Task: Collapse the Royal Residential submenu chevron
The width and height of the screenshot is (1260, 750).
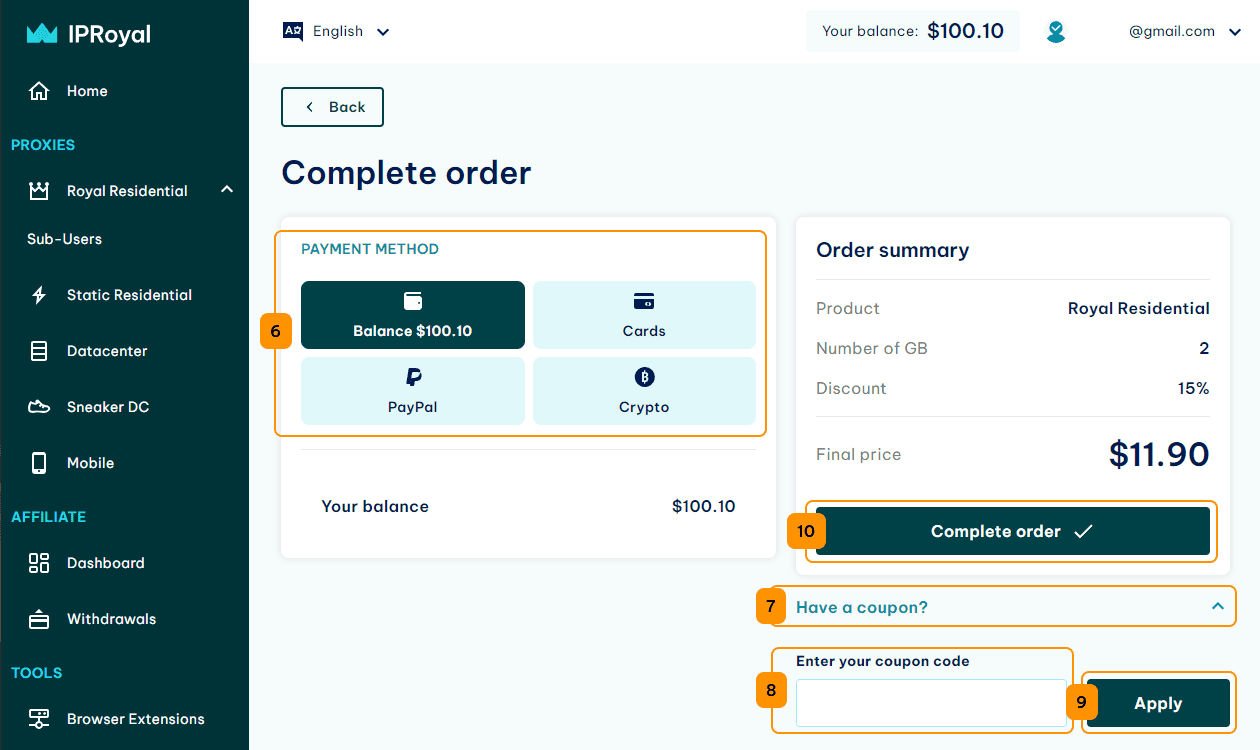Action: (x=227, y=189)
